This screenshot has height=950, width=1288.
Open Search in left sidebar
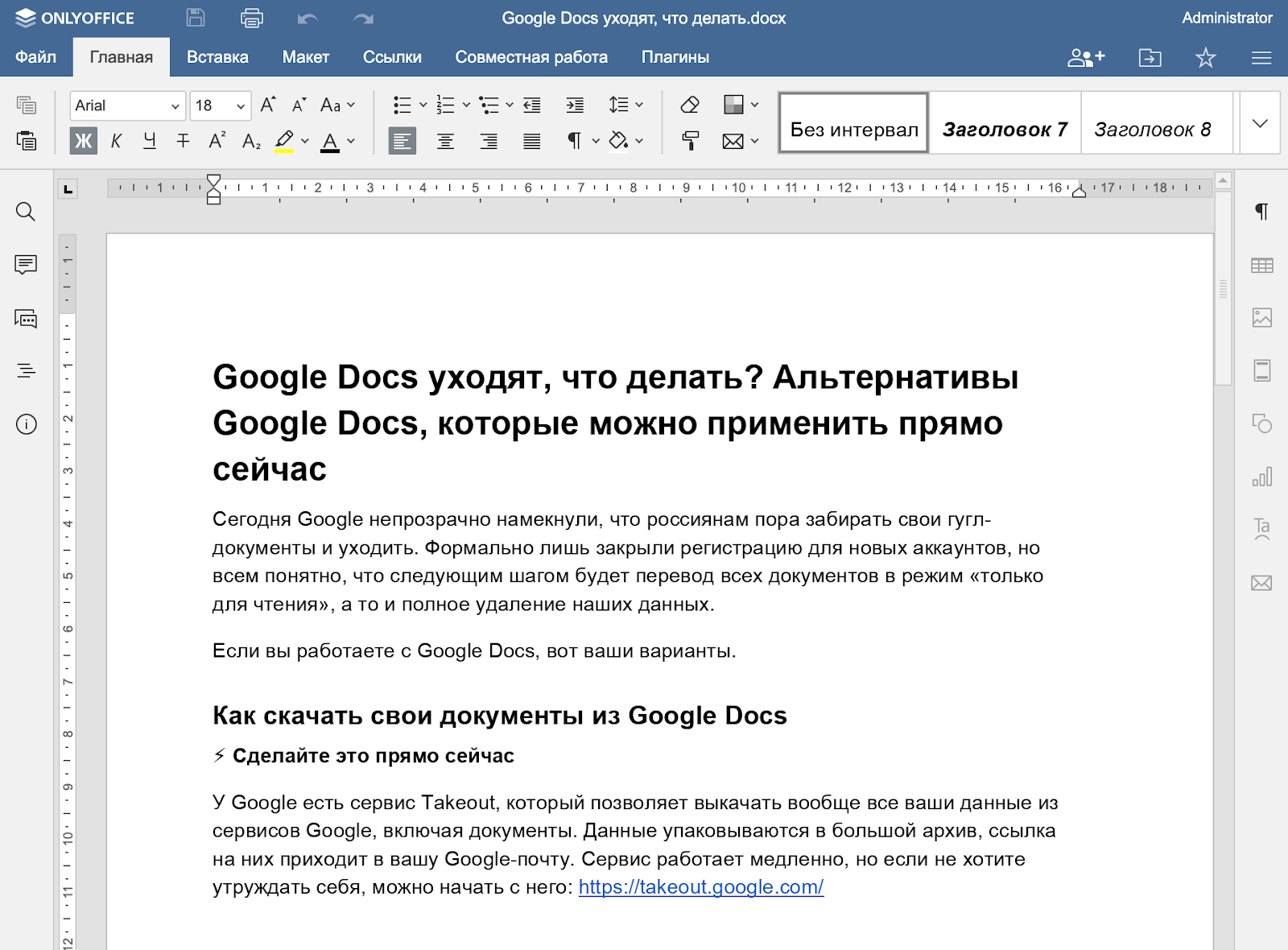point(26,212)
